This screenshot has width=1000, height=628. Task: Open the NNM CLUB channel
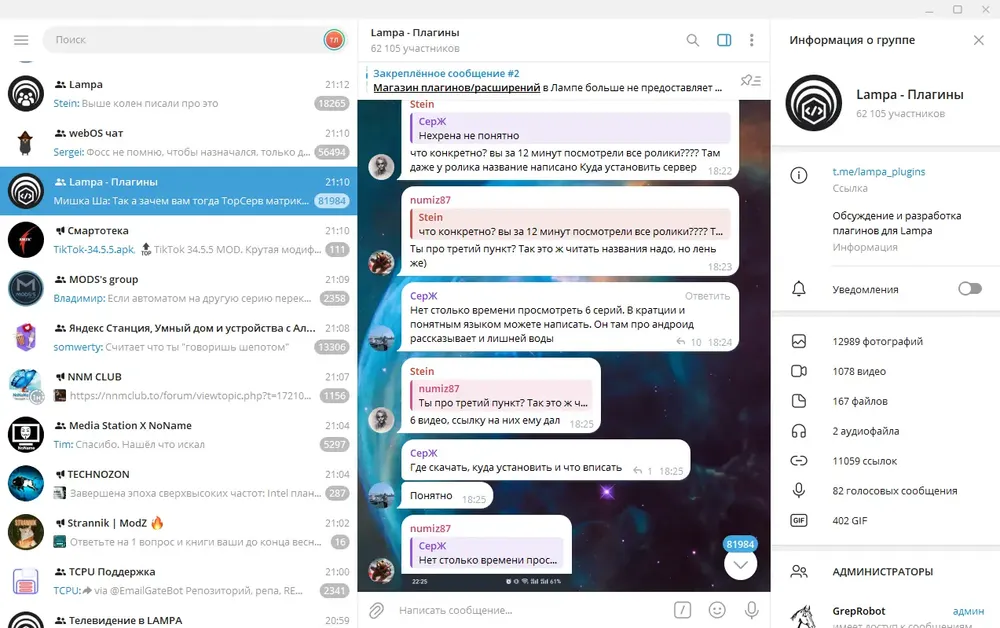click(x=179, y=386)
